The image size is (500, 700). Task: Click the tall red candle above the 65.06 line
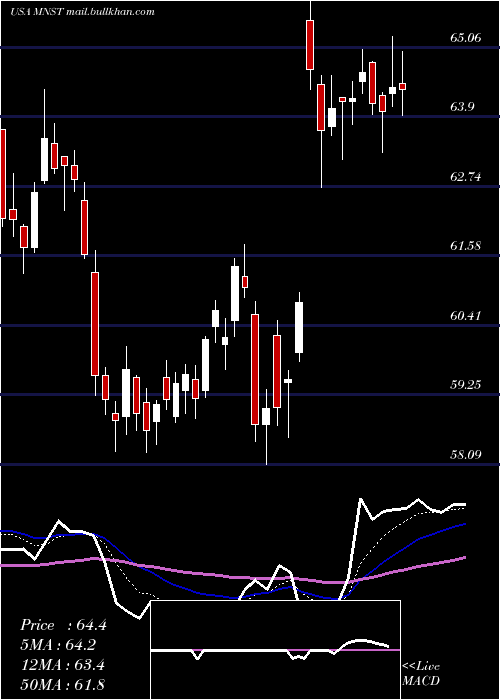[x=310, y=45]
